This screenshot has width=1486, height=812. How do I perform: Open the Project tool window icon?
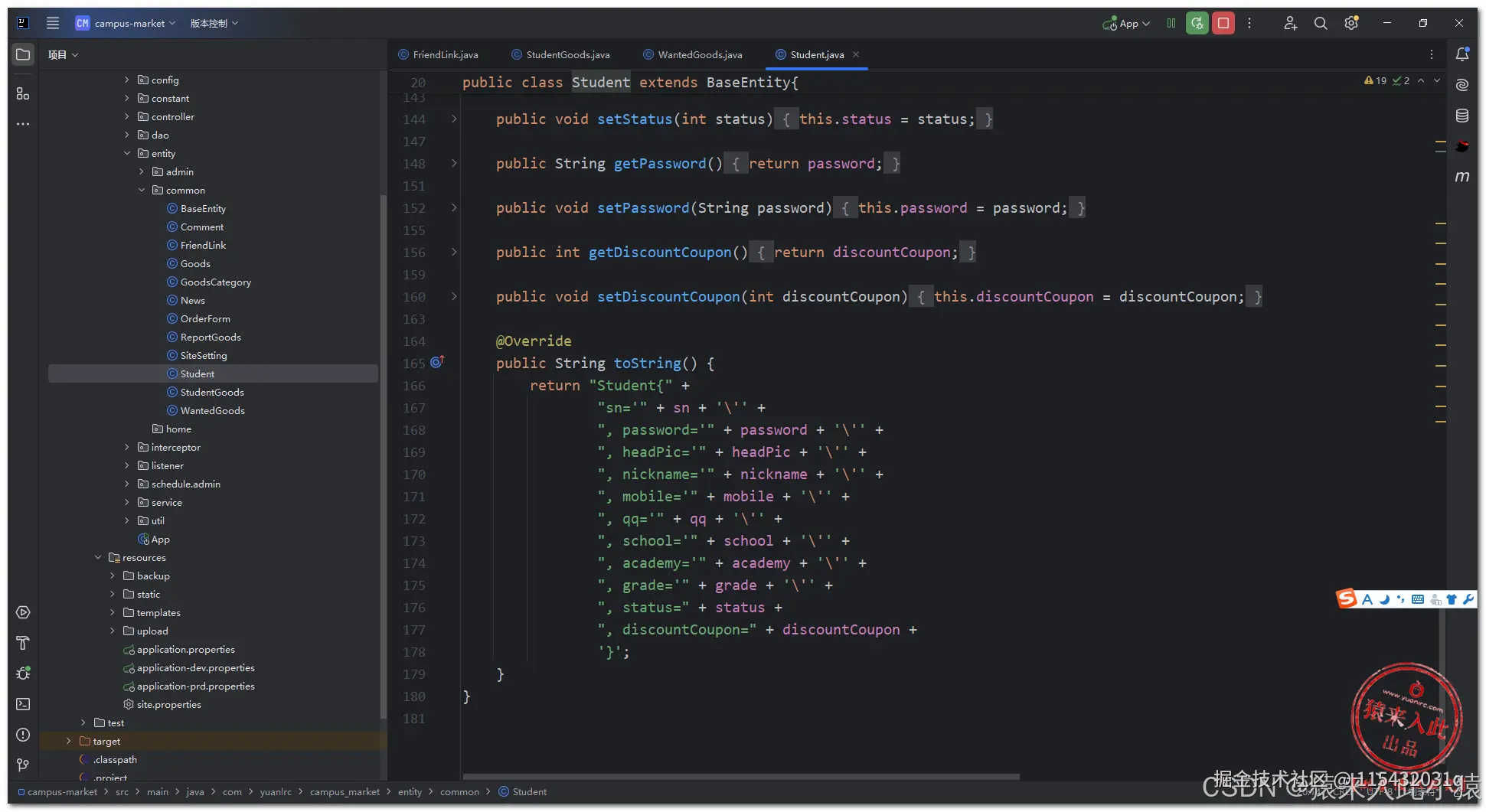coord(23,54)
